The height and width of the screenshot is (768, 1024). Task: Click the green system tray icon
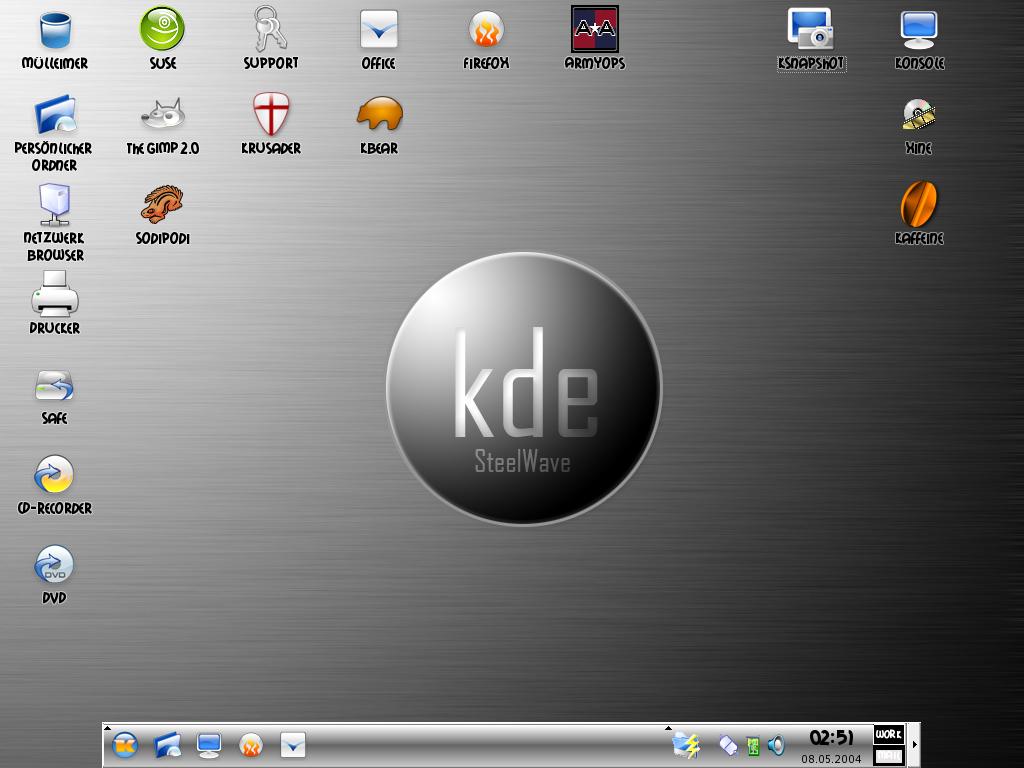click(753, 746)
